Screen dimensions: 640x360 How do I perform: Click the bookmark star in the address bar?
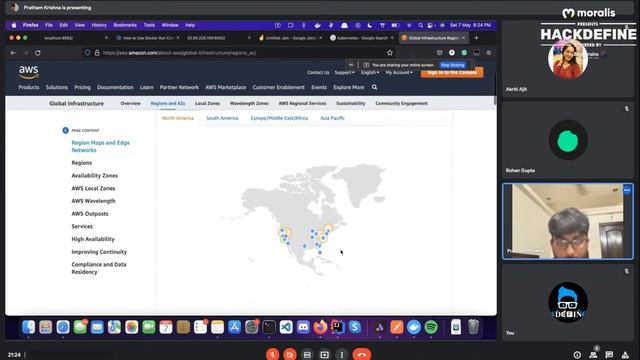coord(390,53)
